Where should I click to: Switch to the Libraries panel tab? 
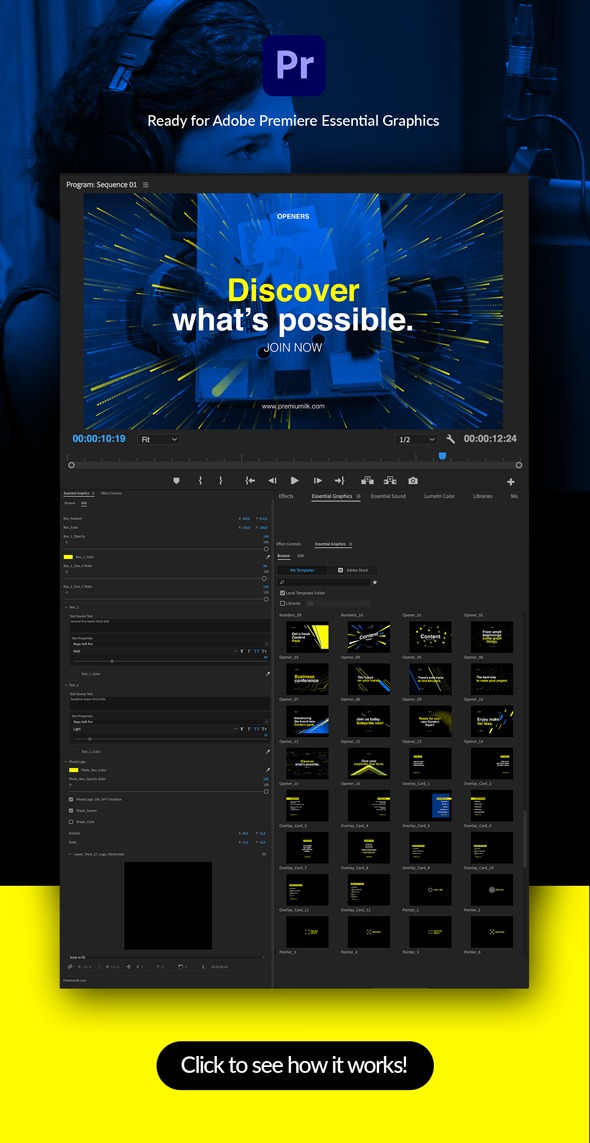(x=482, y=496)
